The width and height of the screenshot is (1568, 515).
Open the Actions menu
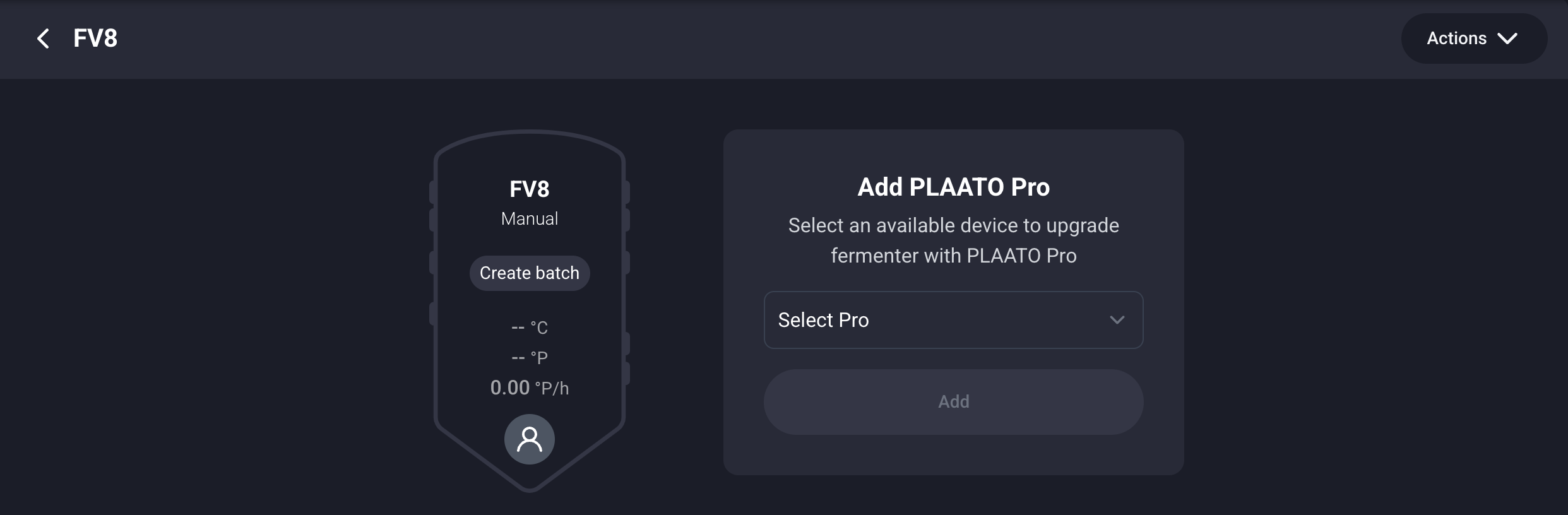coord(1473,38)
